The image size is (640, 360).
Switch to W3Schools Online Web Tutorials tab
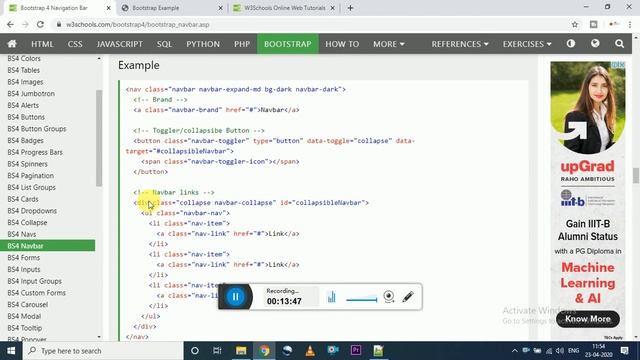(284, 8)
